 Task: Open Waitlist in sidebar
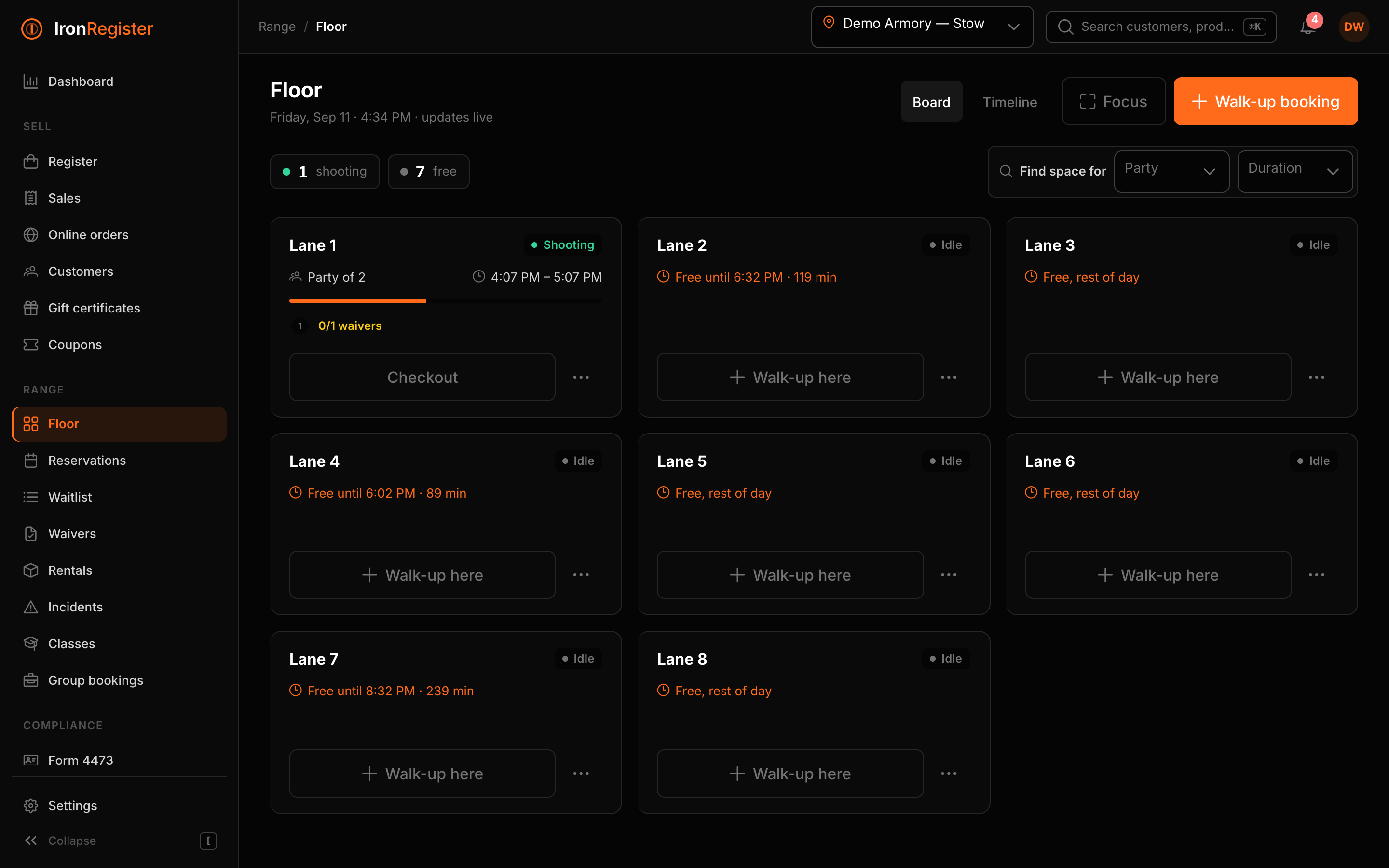(x=119, y=497)
